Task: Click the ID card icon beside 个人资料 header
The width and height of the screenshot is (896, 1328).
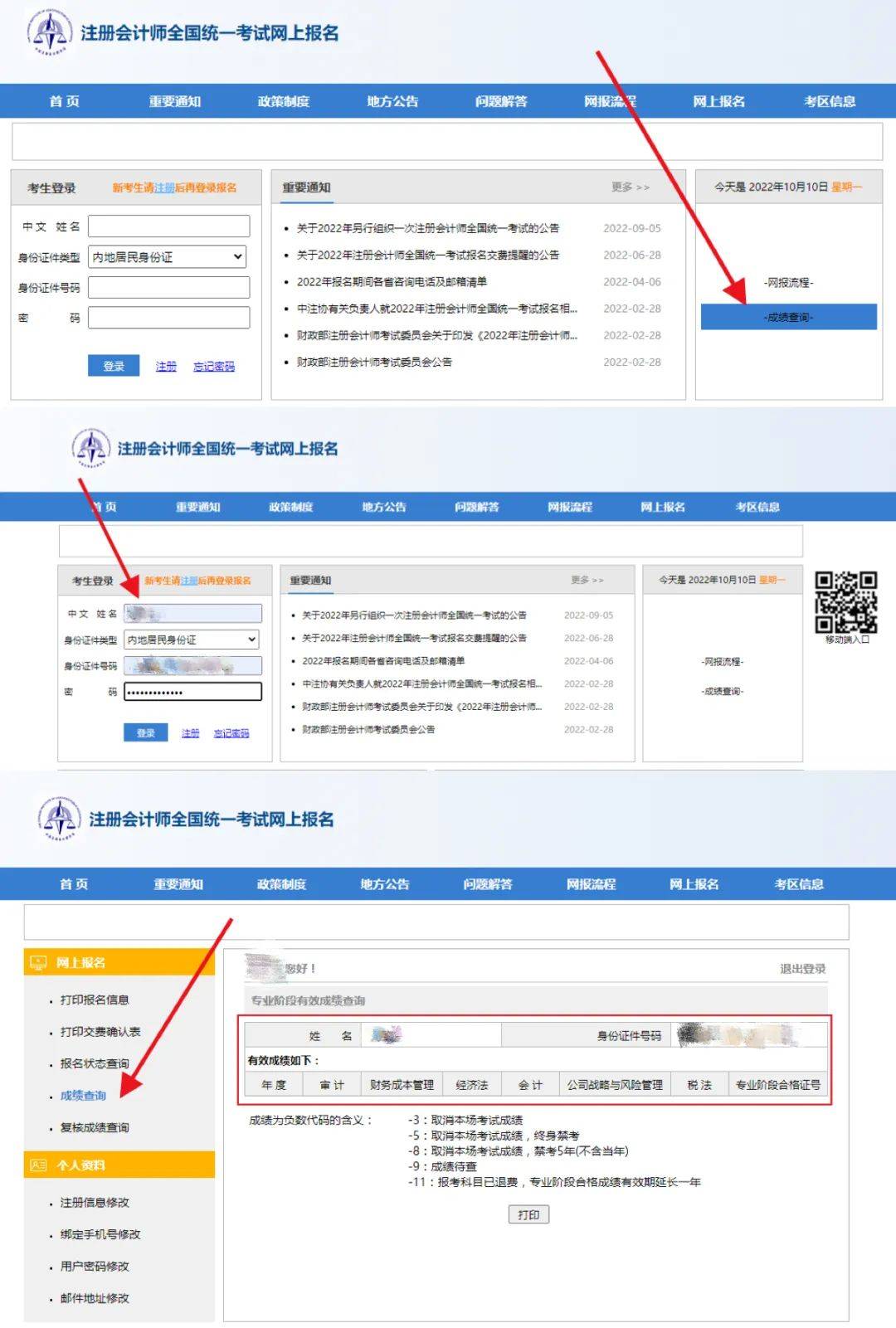Action: (x=38, y=1165)
